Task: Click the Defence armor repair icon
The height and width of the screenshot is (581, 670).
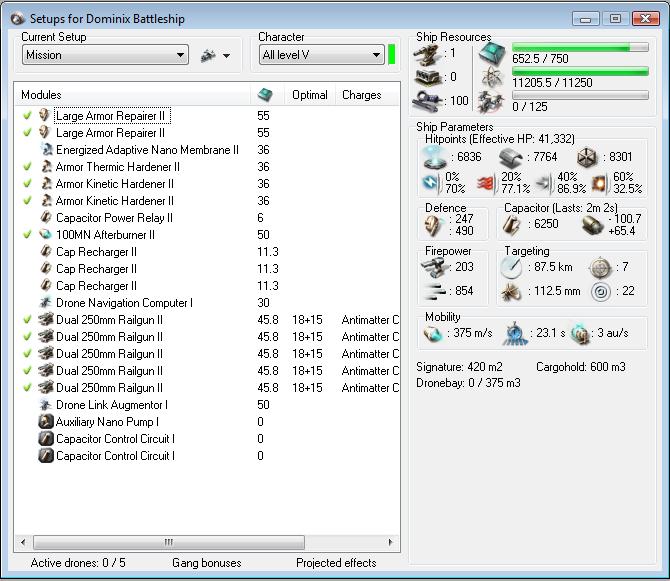Action: 434,225
